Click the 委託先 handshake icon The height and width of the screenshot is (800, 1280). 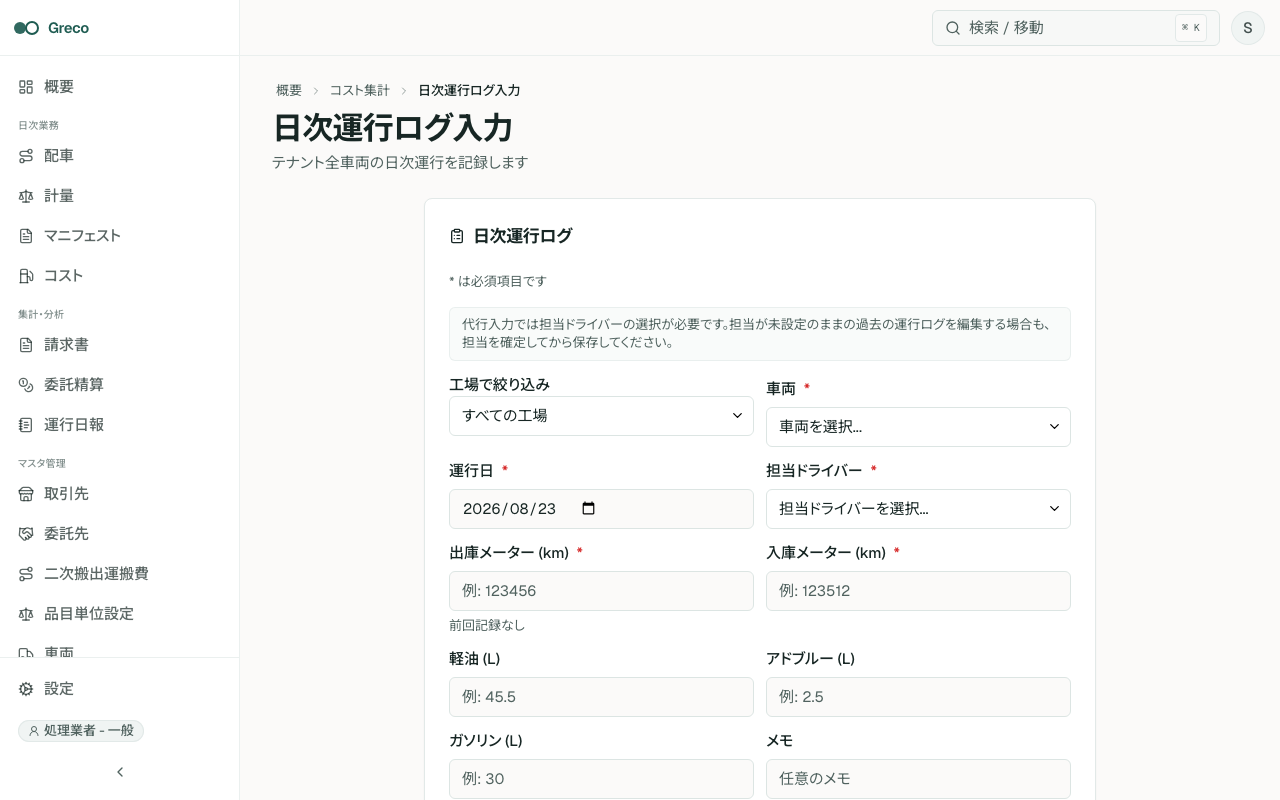[x=26, y=534]
